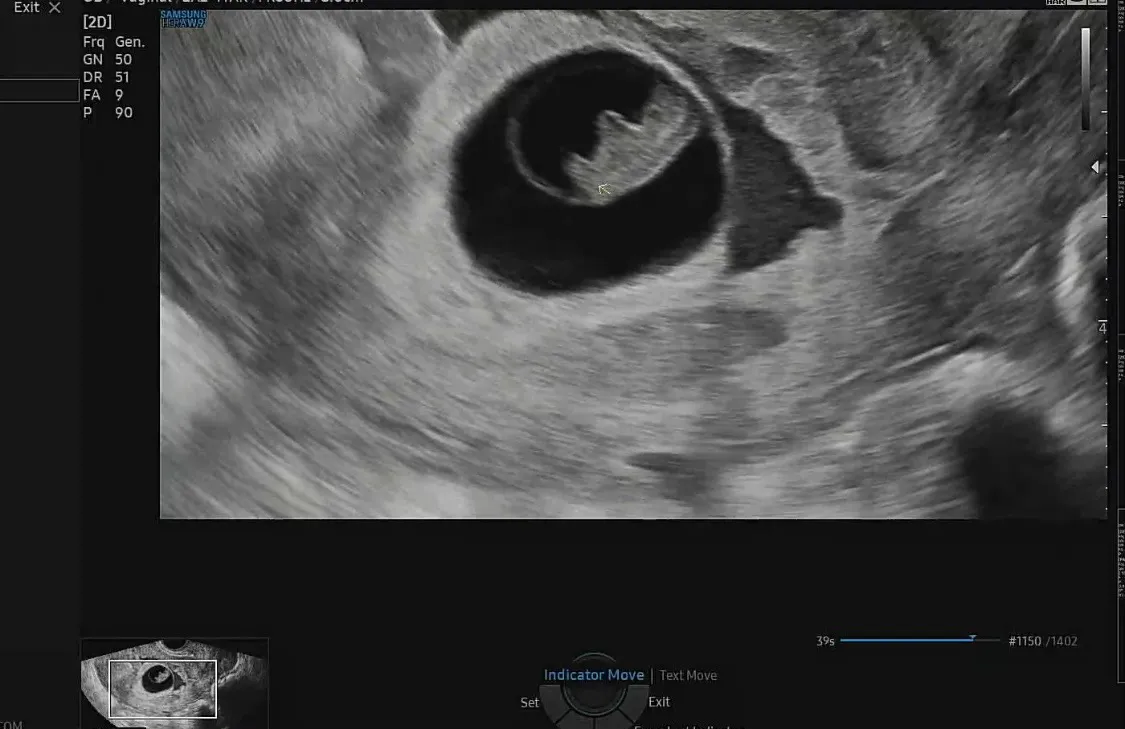Click the Frq Gen. frequency parameter

tap(113, 42)
